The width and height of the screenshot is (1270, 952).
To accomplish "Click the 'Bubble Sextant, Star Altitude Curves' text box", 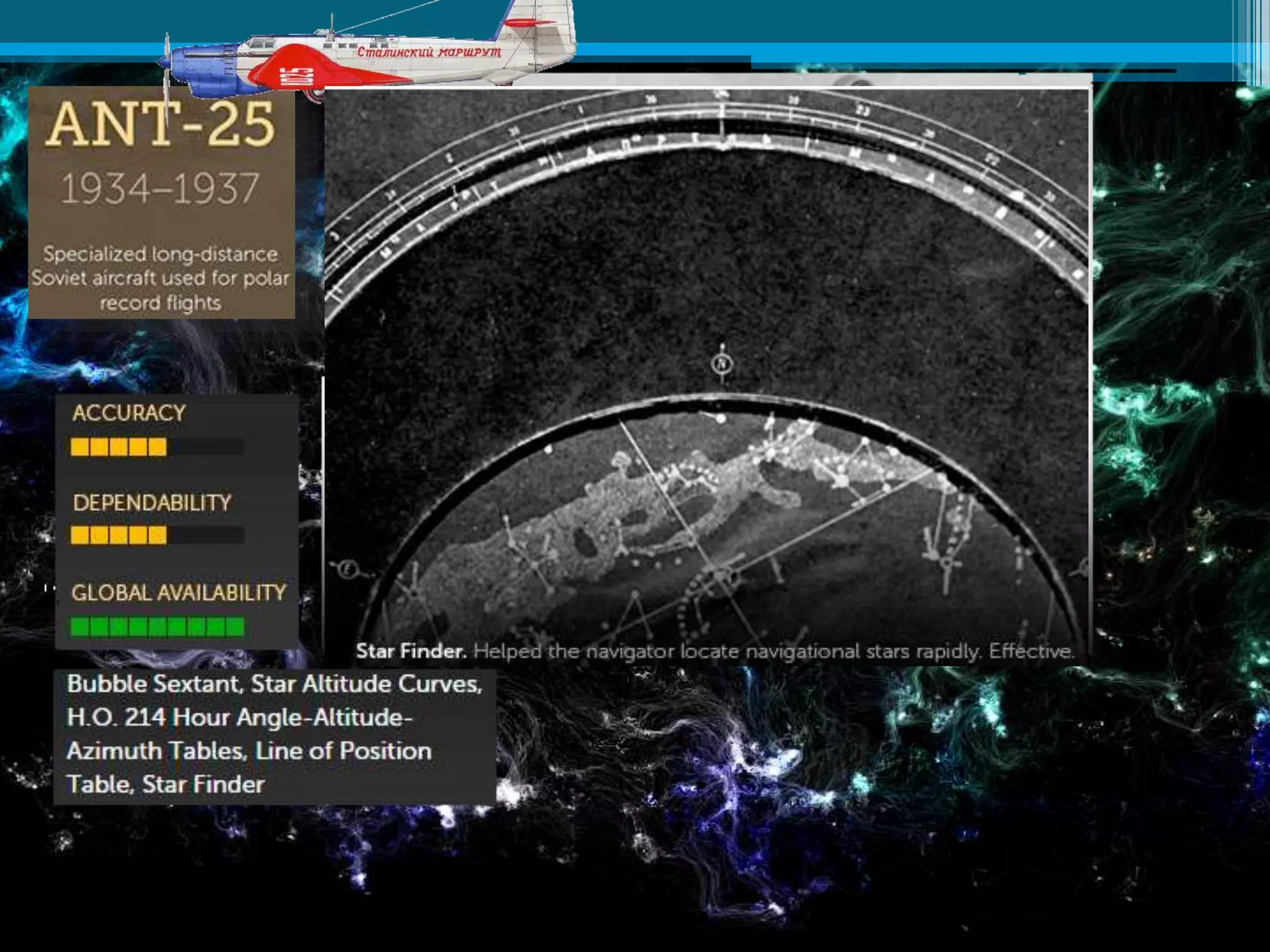I will tap(274, 684).
